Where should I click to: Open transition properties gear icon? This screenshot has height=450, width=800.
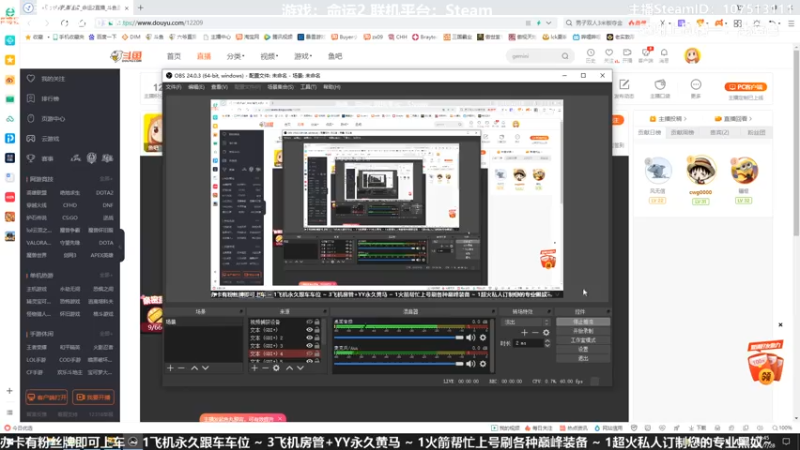(546, 333)
